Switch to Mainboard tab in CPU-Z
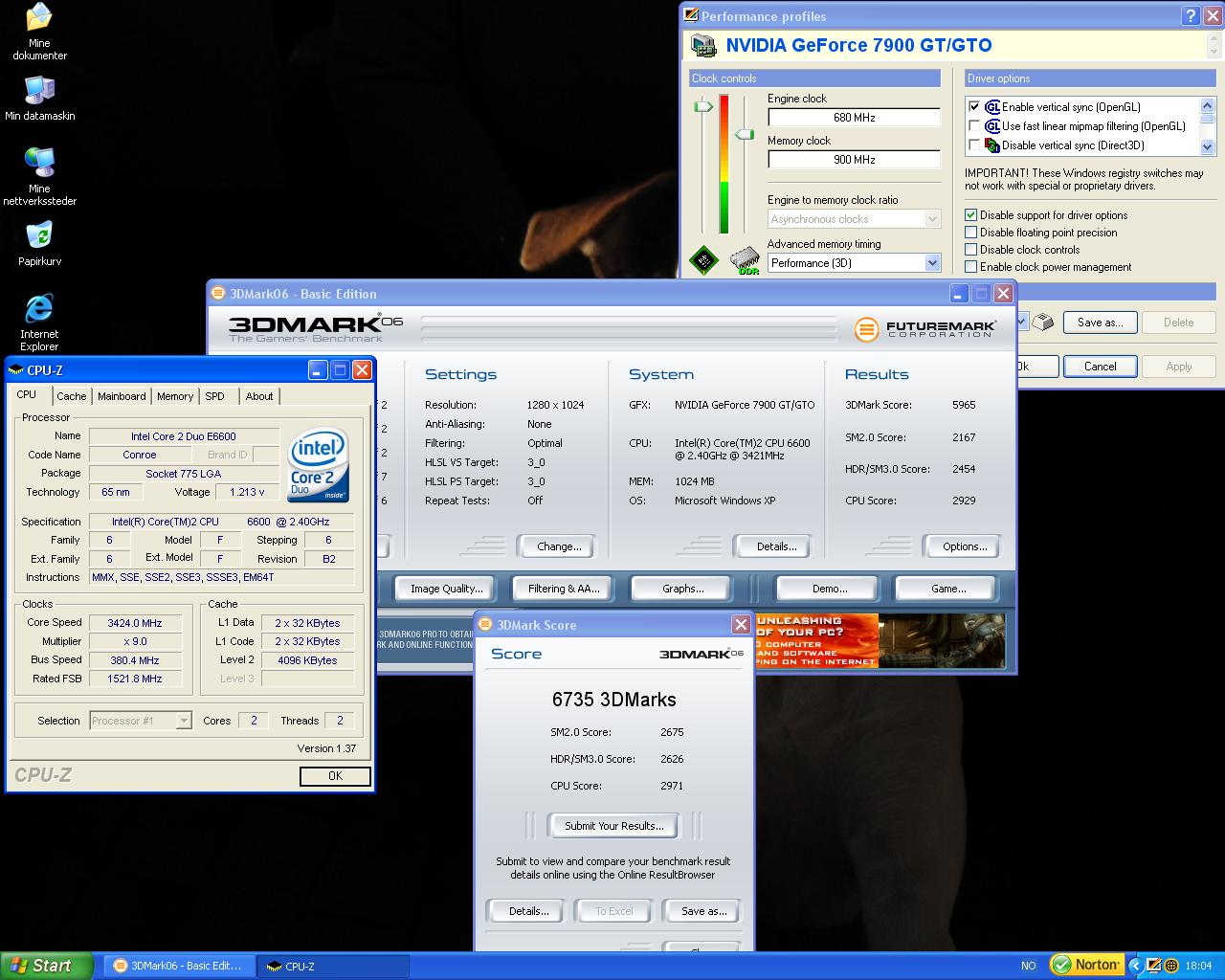The image size is (1225, 980). (x=122, y=396)
